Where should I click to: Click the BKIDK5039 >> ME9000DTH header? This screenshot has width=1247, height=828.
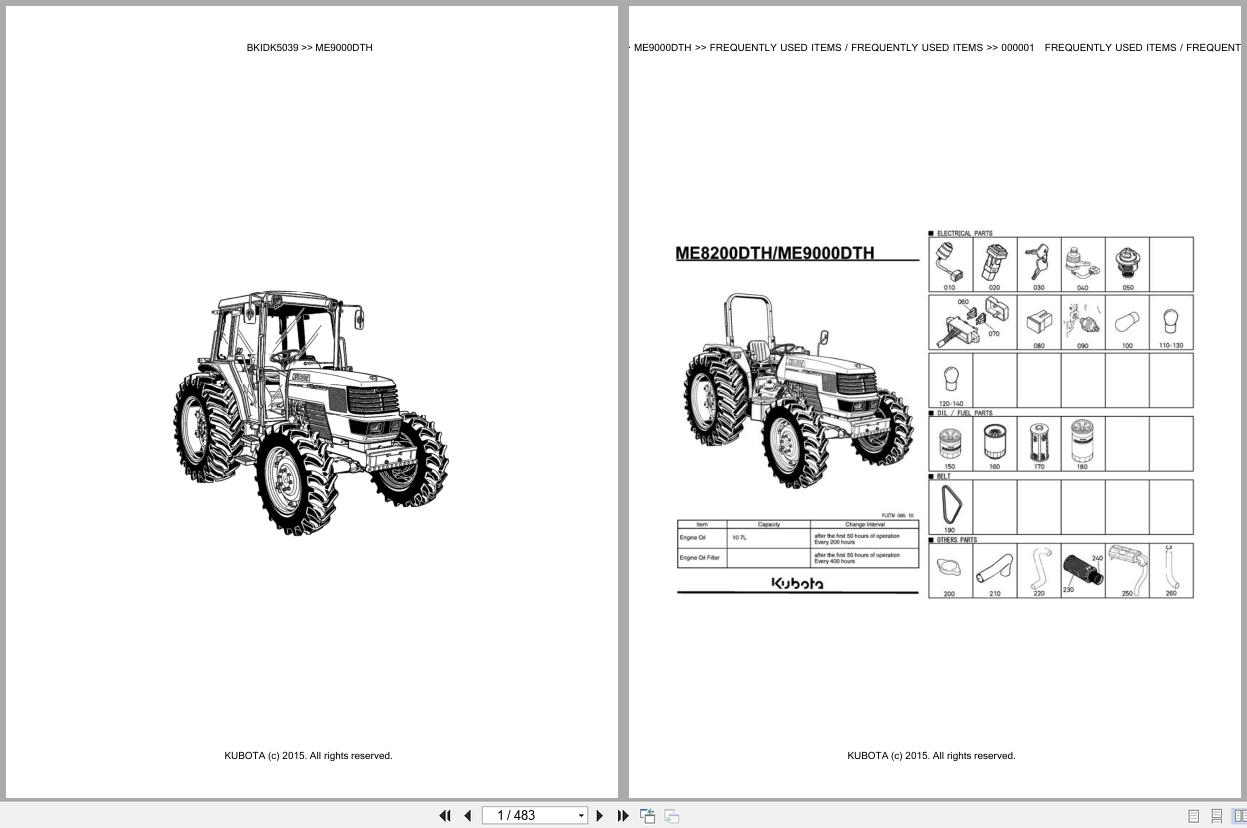click(x=310, y=47)
